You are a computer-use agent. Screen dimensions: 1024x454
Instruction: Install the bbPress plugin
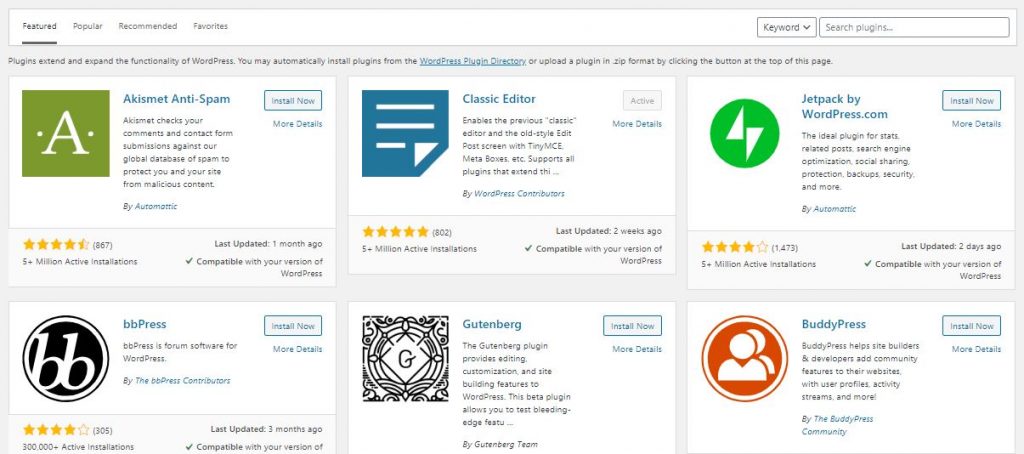(293, 326)
